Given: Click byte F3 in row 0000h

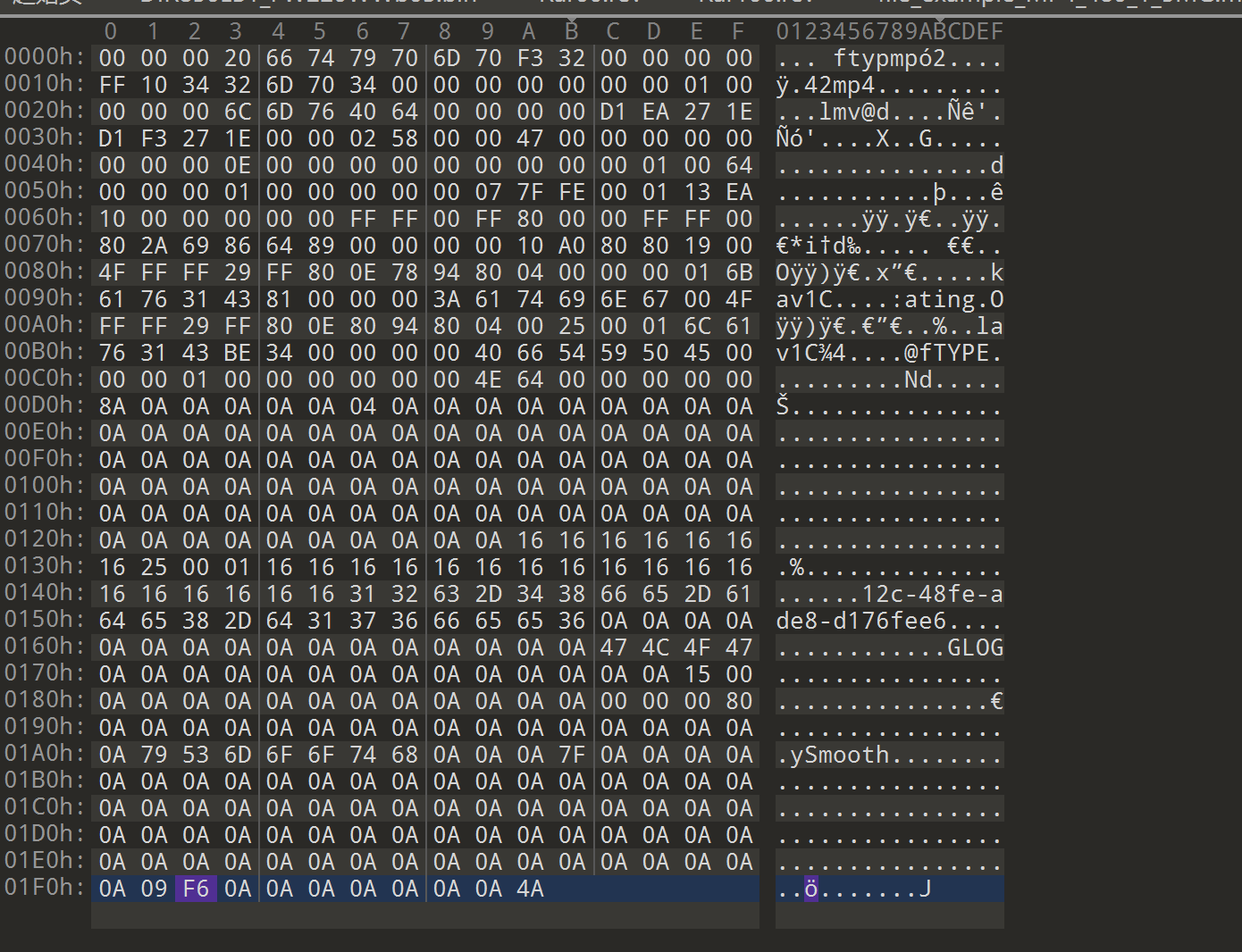Looking at the screenshot, I should pyautogui.click(x=530, y=58).
